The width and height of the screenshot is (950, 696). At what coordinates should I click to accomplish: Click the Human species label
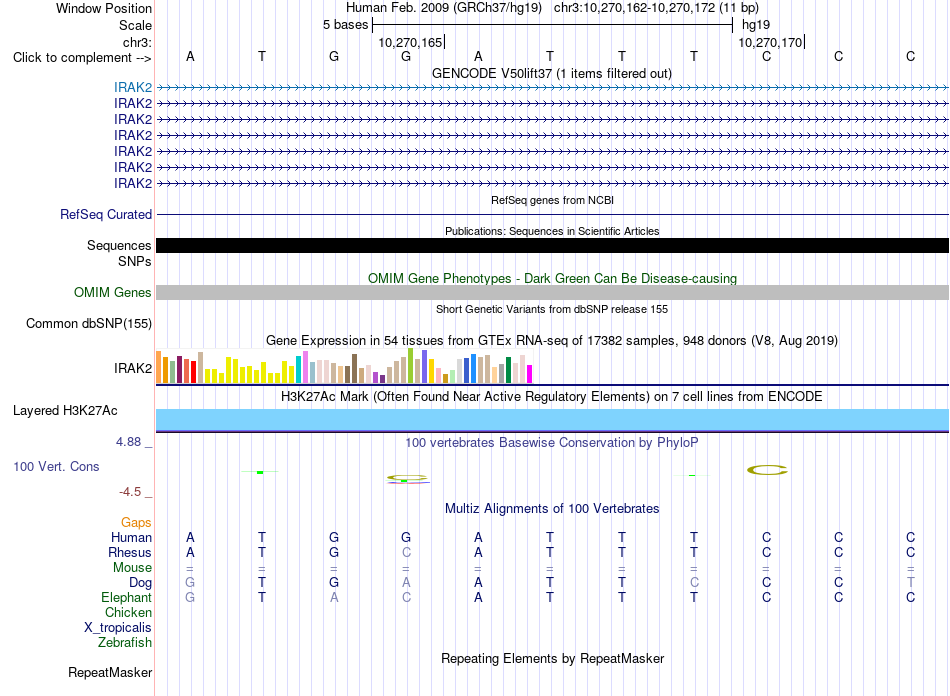[131, 537]
